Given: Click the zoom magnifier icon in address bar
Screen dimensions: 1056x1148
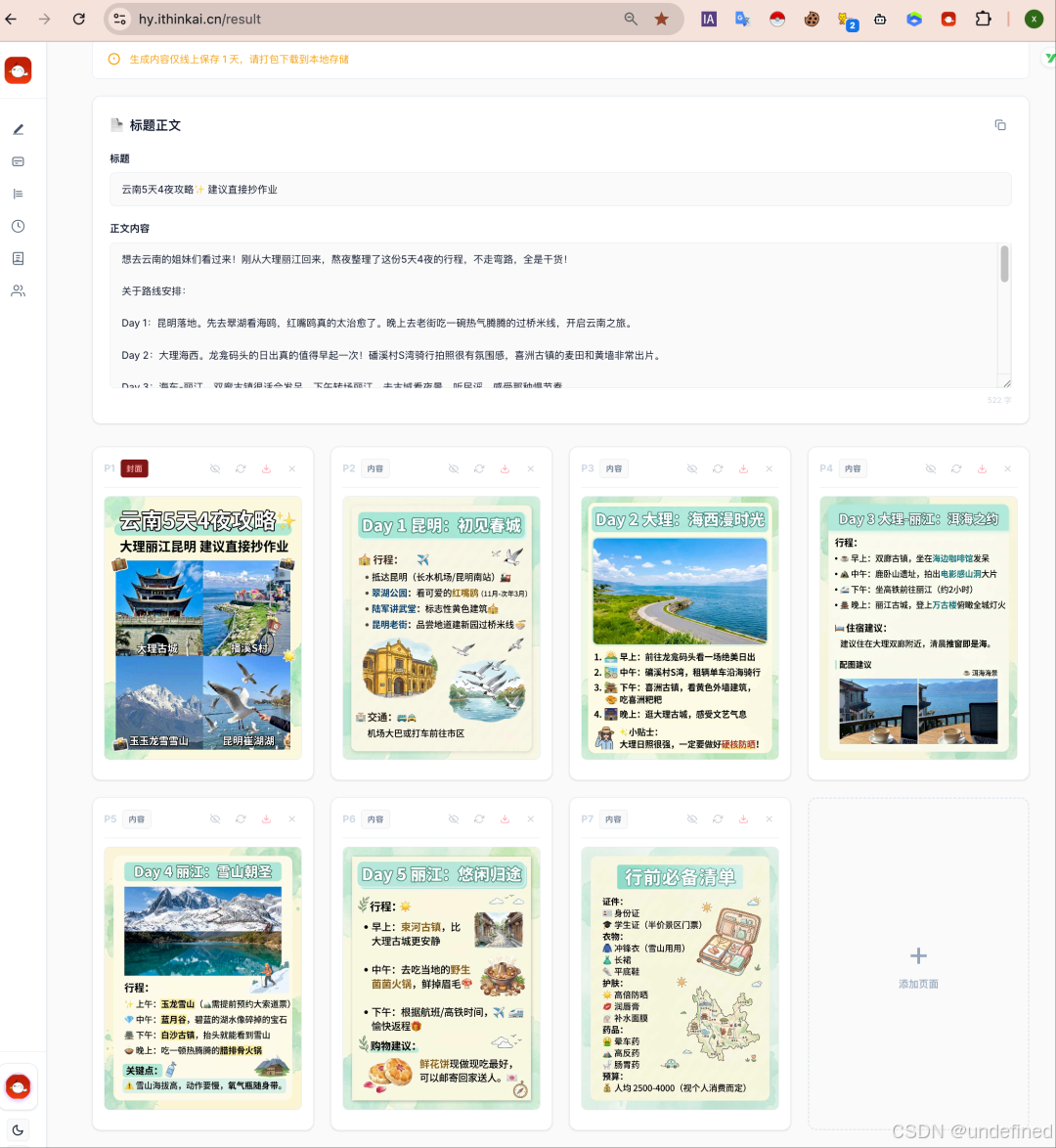Looking at the screenshot, I should pos(631,19).
